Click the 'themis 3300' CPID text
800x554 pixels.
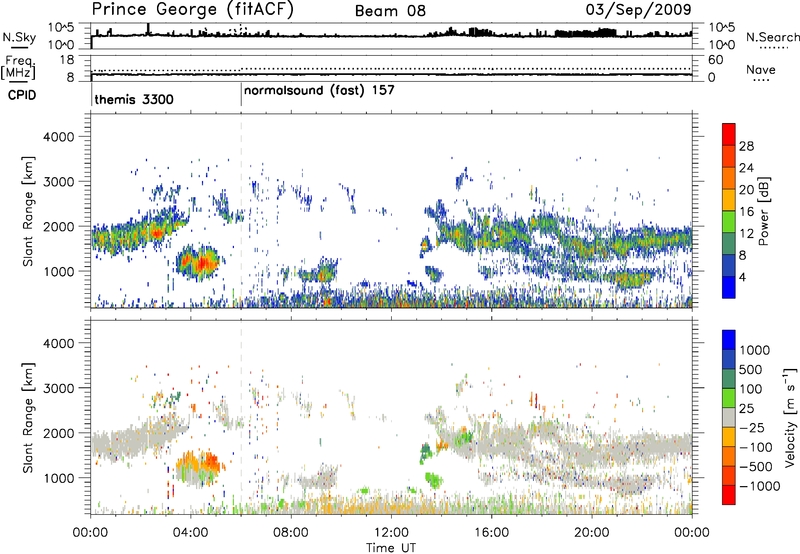point(134,99)
